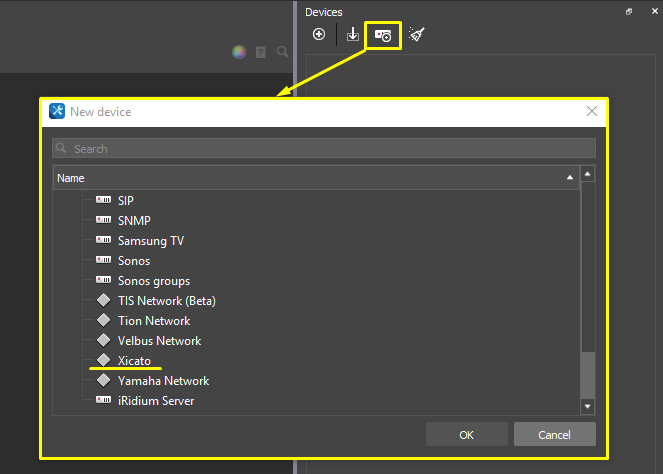Viewport: 663px width, 474px height.
Task: Close the New device dialog
Action: tap(592, 112)
